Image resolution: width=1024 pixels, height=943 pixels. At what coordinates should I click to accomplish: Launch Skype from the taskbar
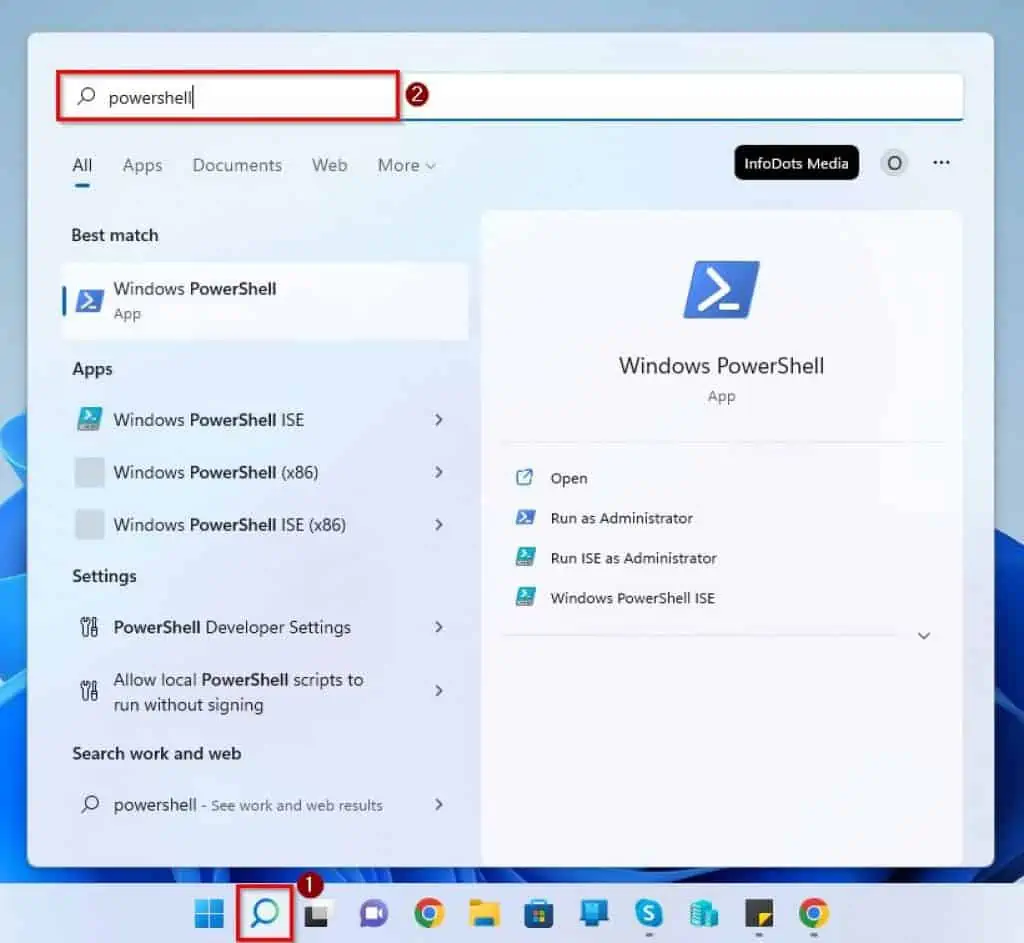[649, 913]
